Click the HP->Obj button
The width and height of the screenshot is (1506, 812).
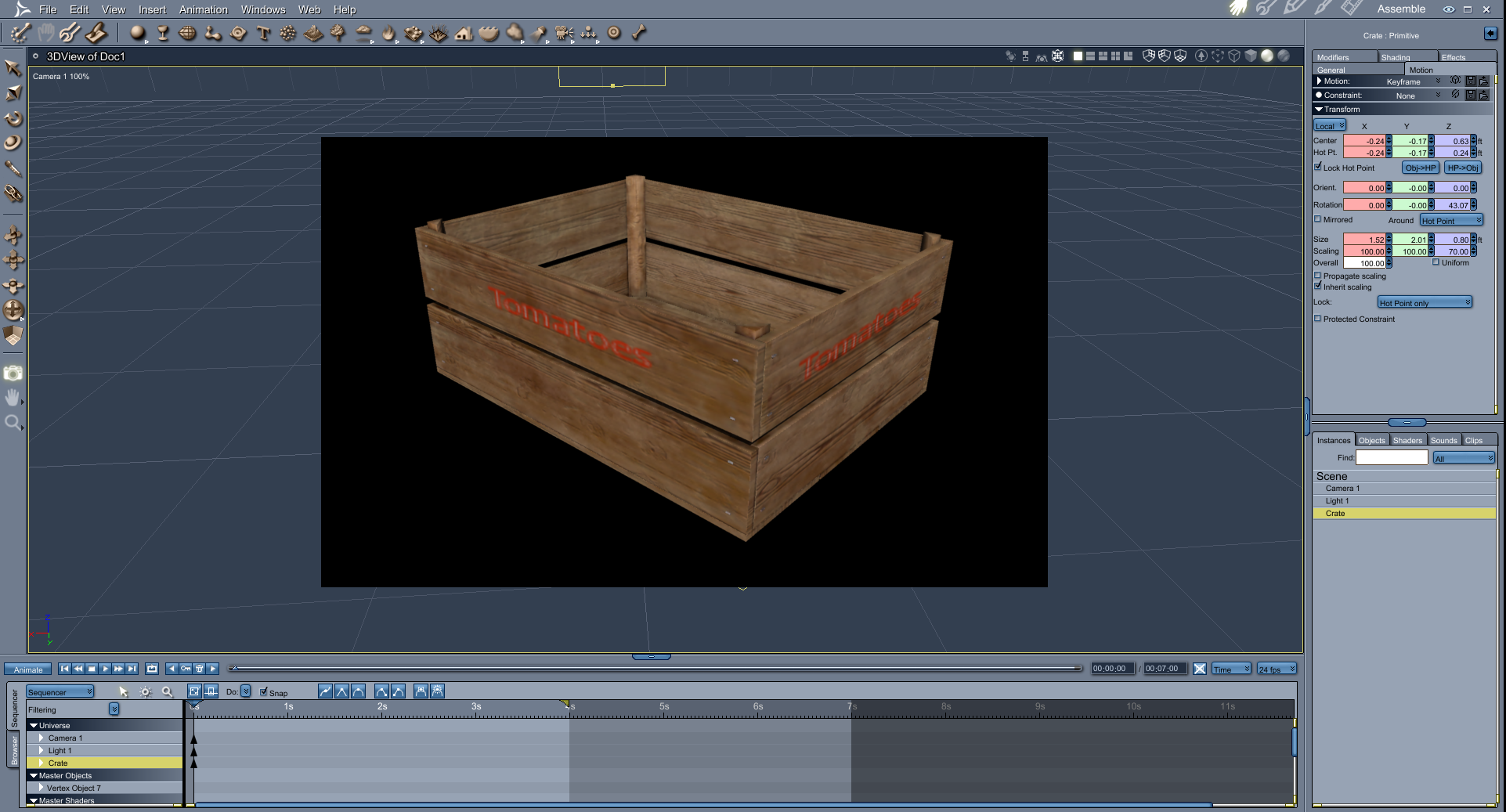point(1463,168)
